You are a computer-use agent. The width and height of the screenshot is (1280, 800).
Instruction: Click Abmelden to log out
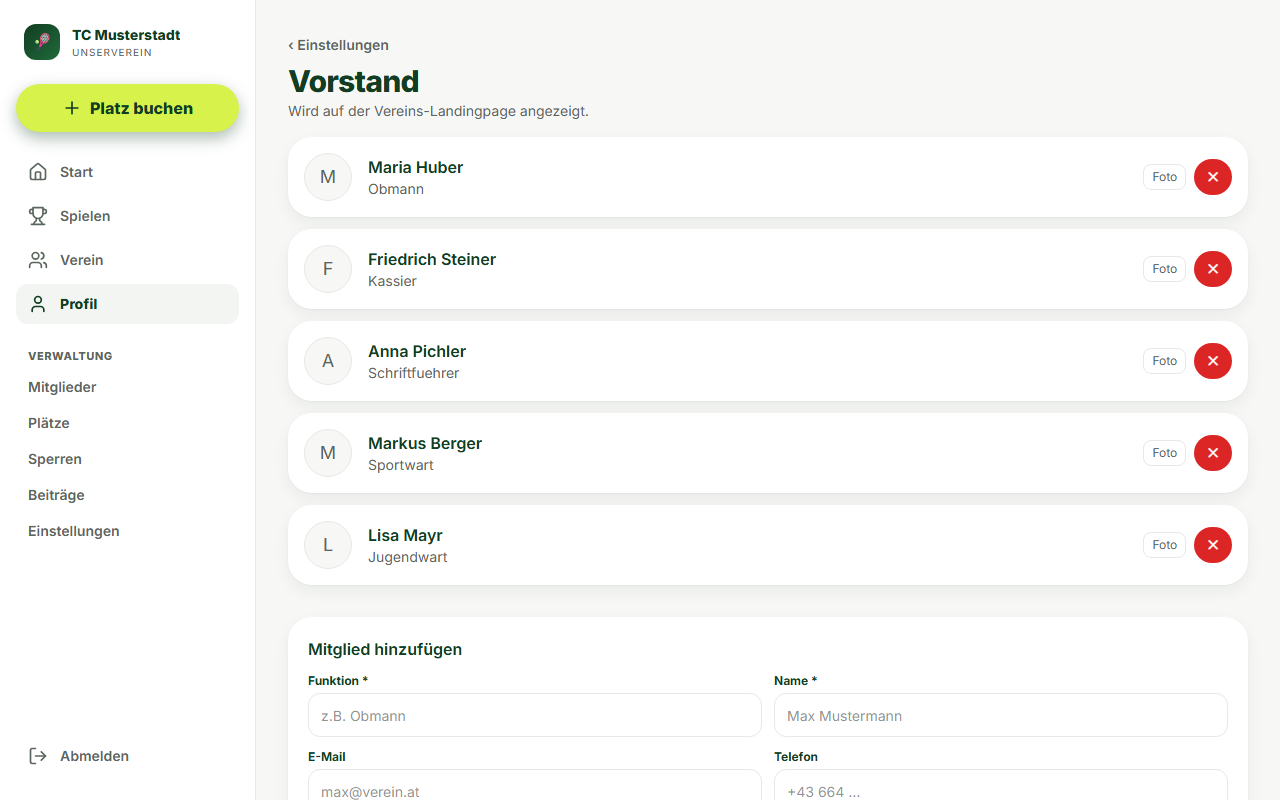pyautogui.click(x=127, y=756)
